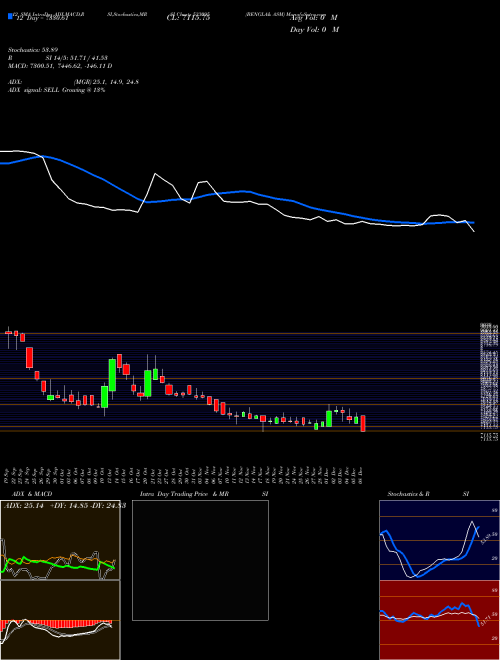Click the 'ADX signal: SELL Growing @ 13%' text
This screenshot has height=660, width=500.
point(56,90)
